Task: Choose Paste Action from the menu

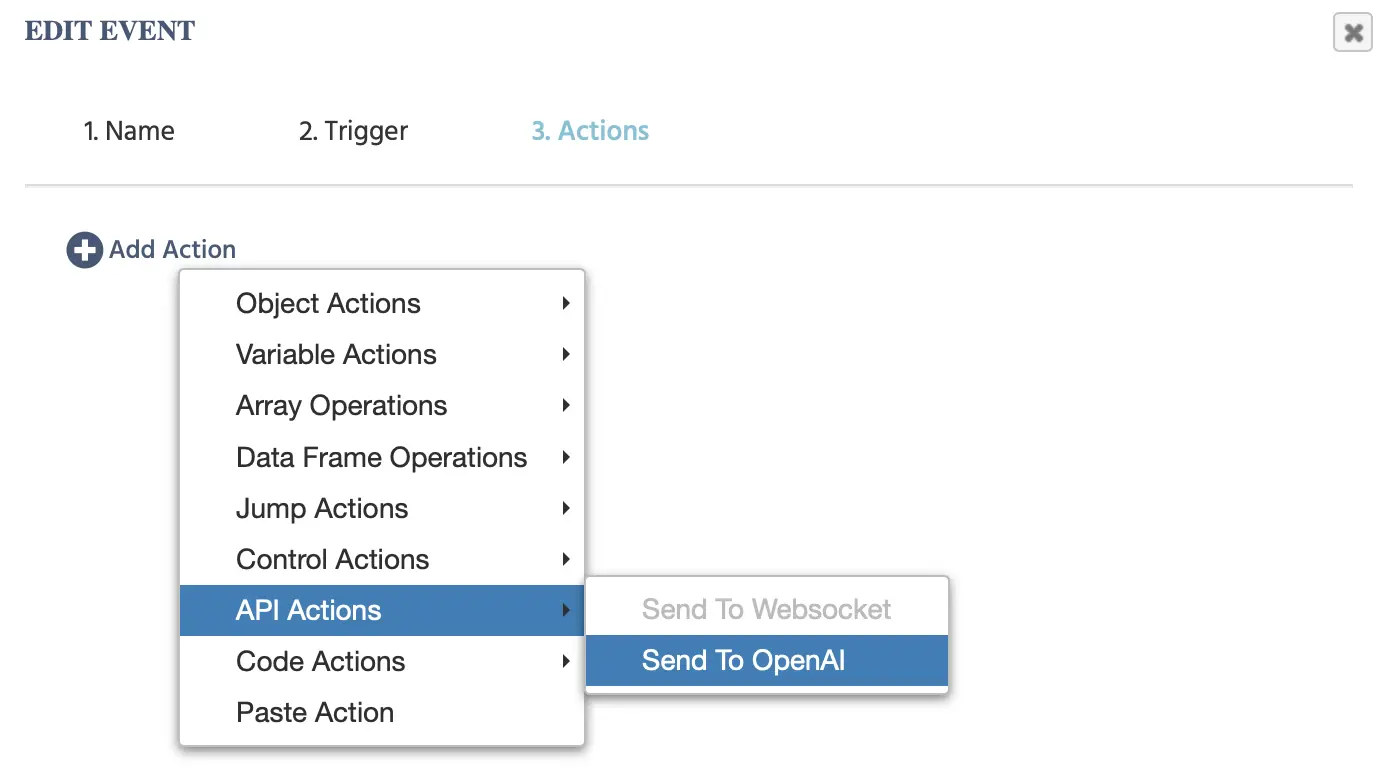Action: coord(315,712)
